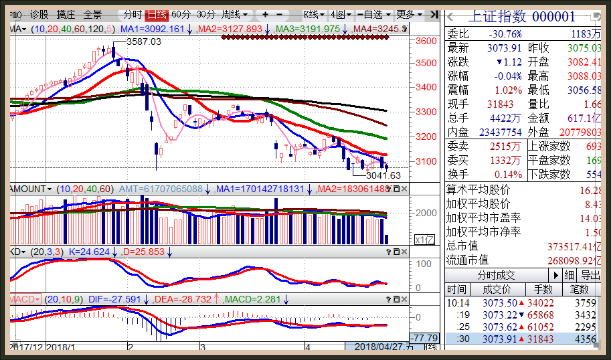This screenshot has width=611, height=360.
Task: Expand the MA indicator dropdown
Action: [18, 29]
